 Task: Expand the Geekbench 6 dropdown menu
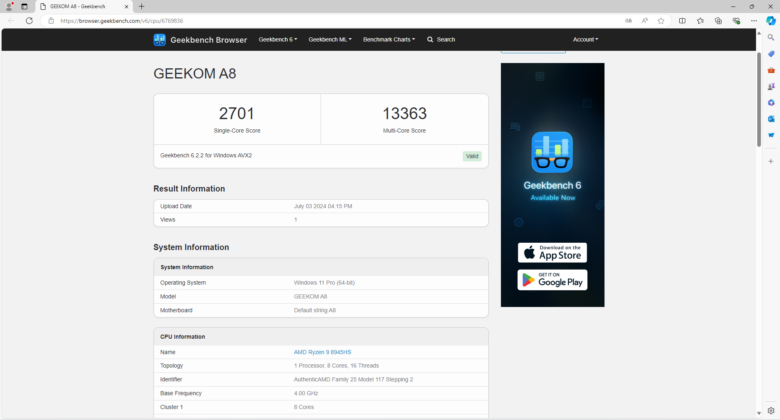[278, 39]
